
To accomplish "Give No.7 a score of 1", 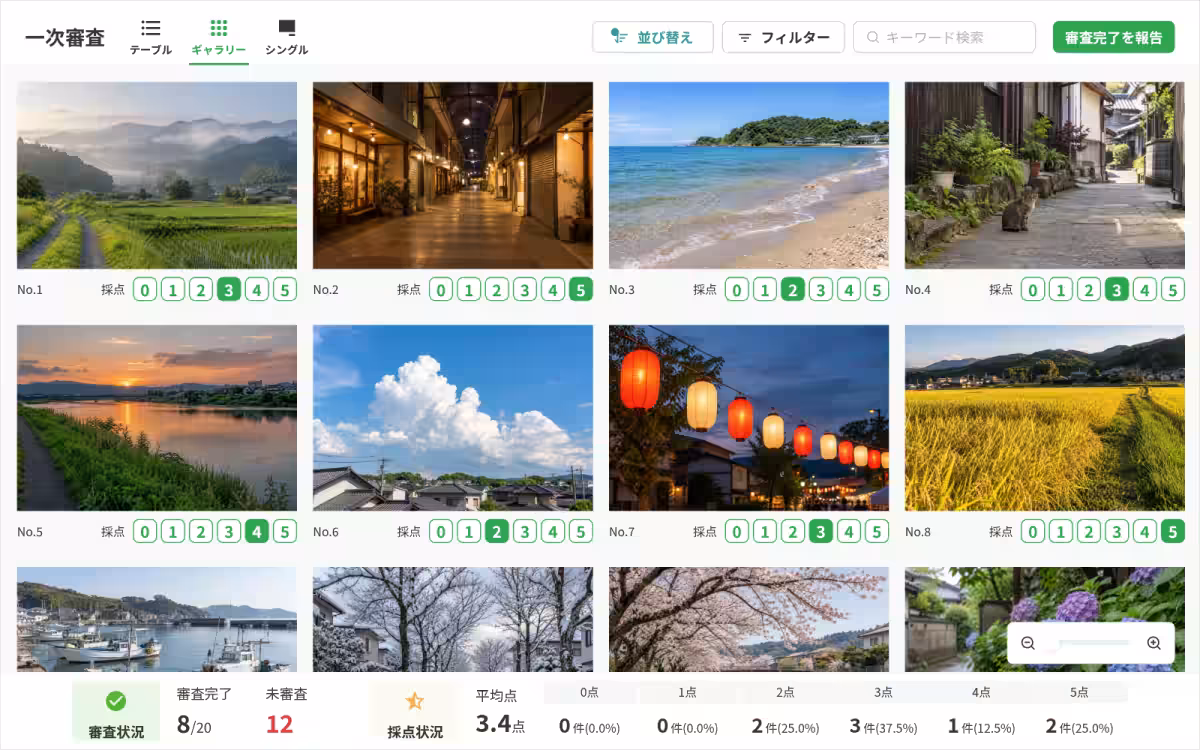I will 765,532.
